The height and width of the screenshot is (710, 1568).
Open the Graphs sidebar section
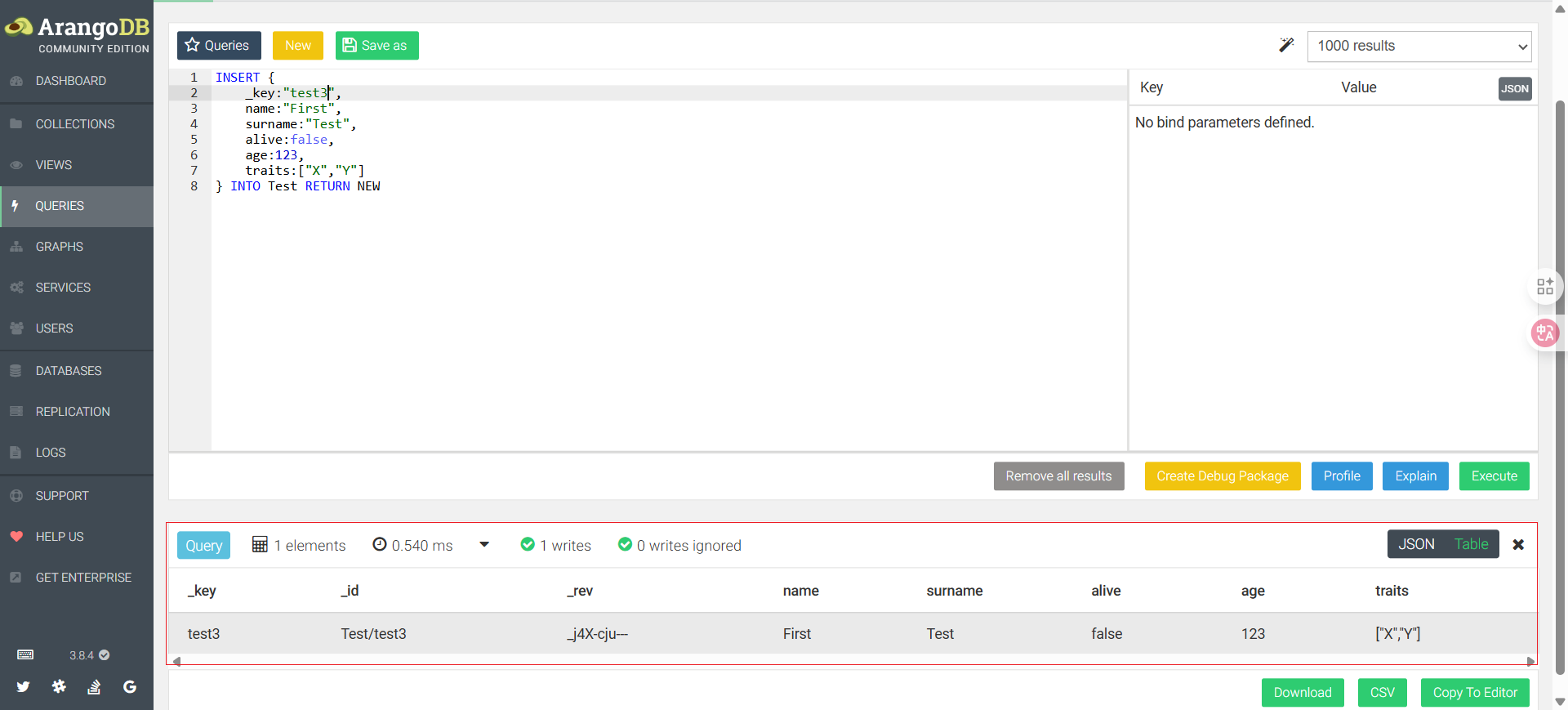coord(60,247)
